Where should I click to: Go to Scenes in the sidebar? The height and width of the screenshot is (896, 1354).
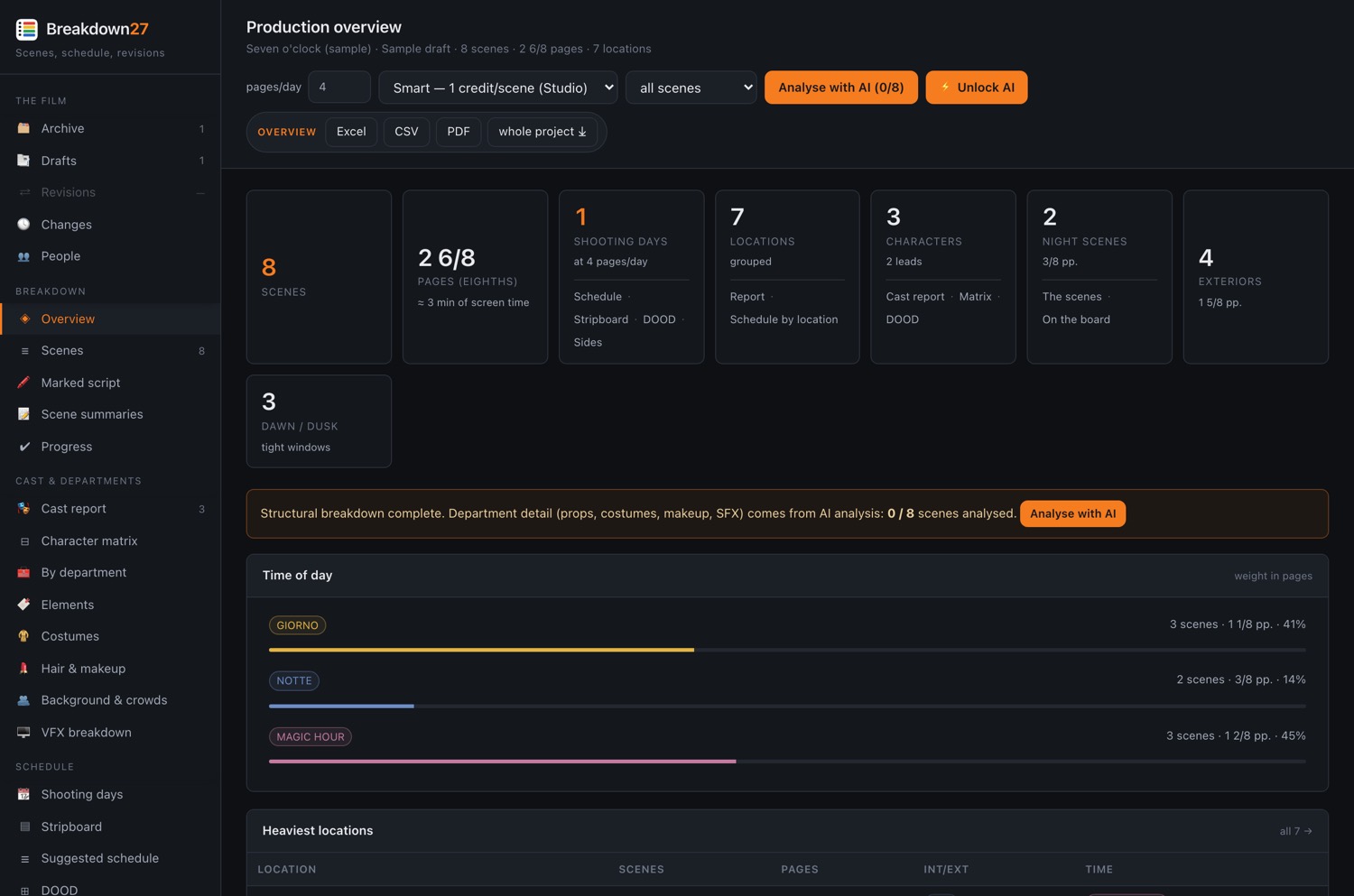[110, 350]
